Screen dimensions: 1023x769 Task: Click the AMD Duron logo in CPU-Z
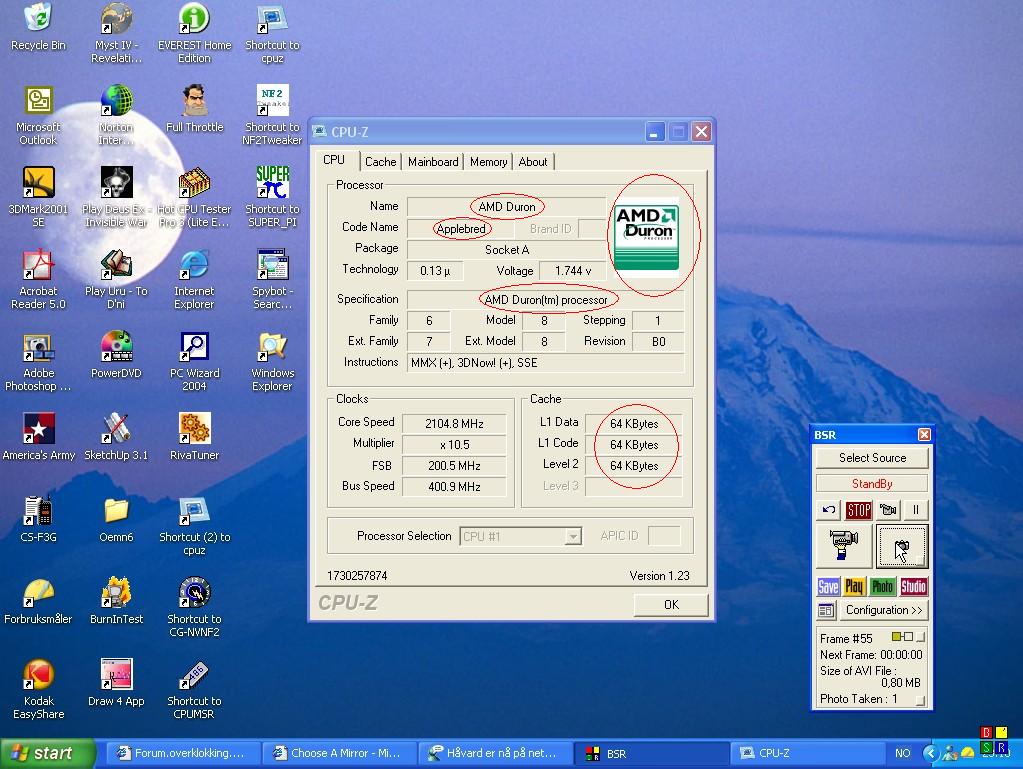(x=647, y=237)
